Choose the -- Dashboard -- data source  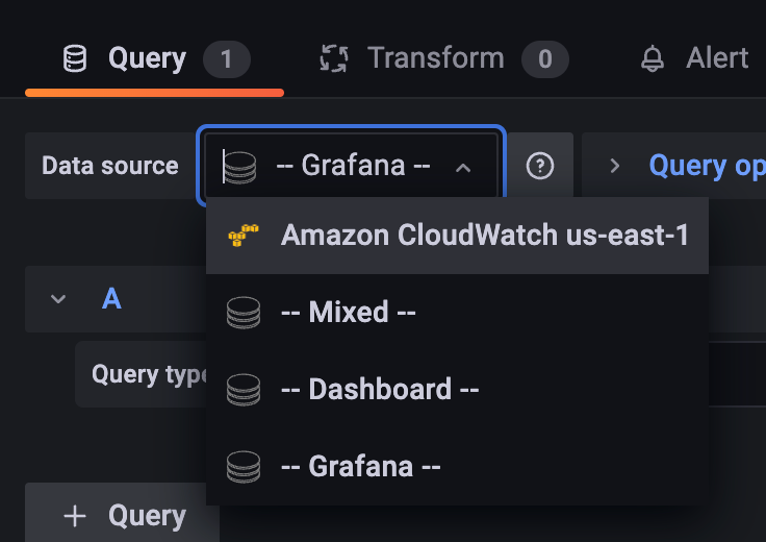coord(457,390)
